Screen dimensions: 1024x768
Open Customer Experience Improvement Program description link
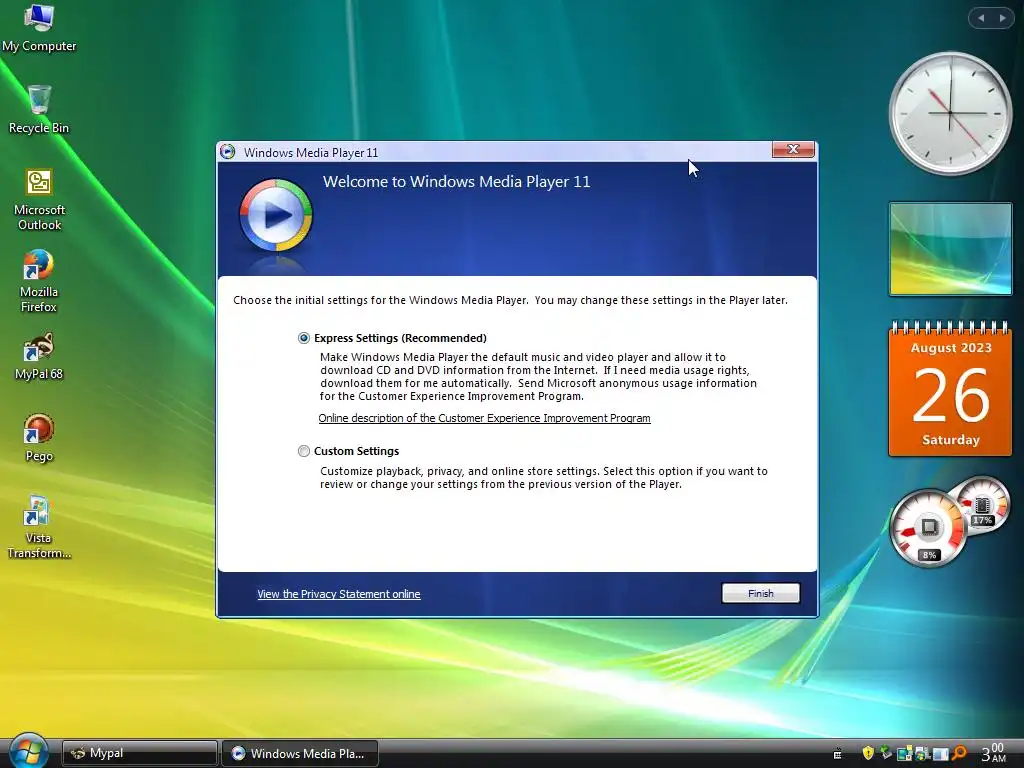(x=484, y=418)
